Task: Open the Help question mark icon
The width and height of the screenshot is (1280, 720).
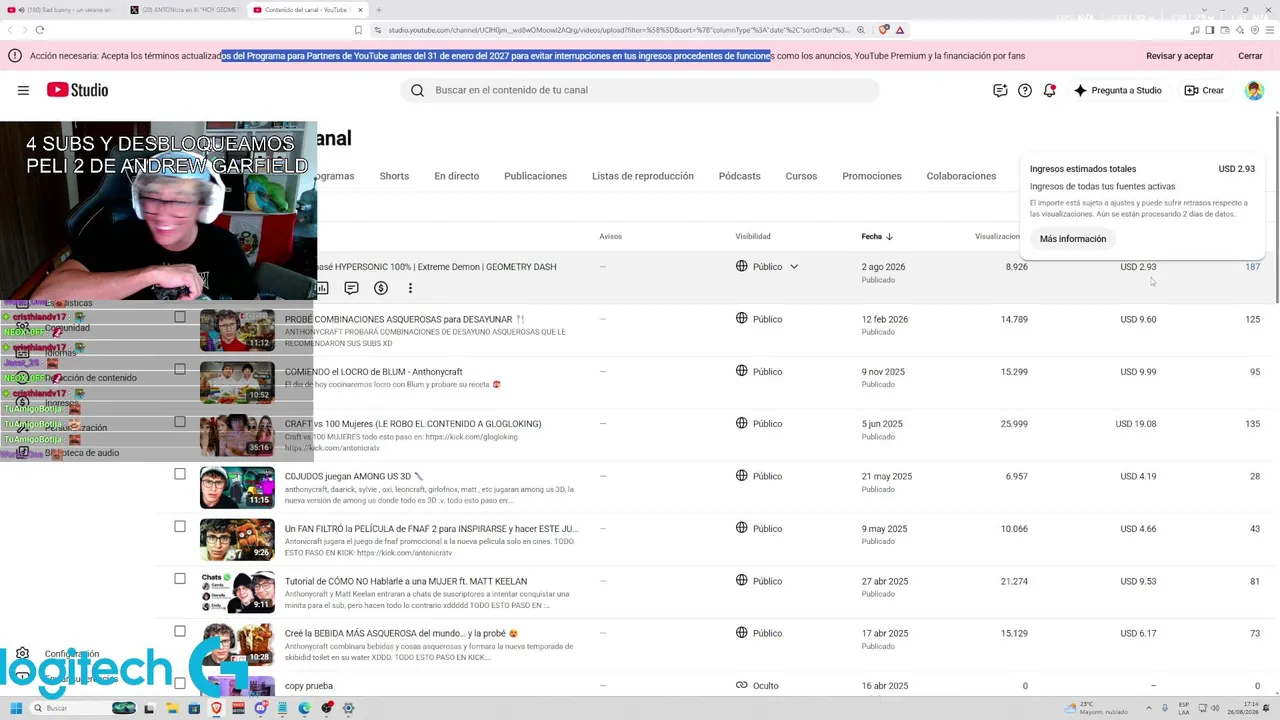Action: (1025, 90)
